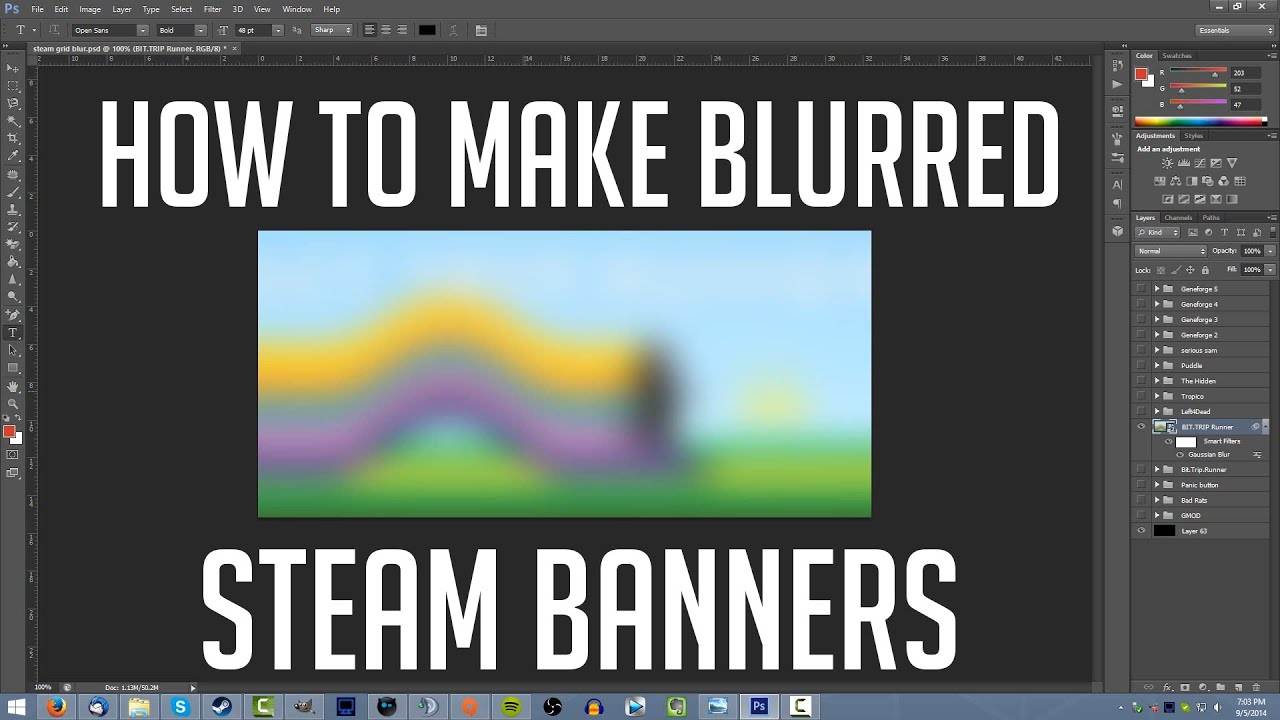Open the Character panel icon
Viewport: 1280px width, 720px height.
(1117, 185)
